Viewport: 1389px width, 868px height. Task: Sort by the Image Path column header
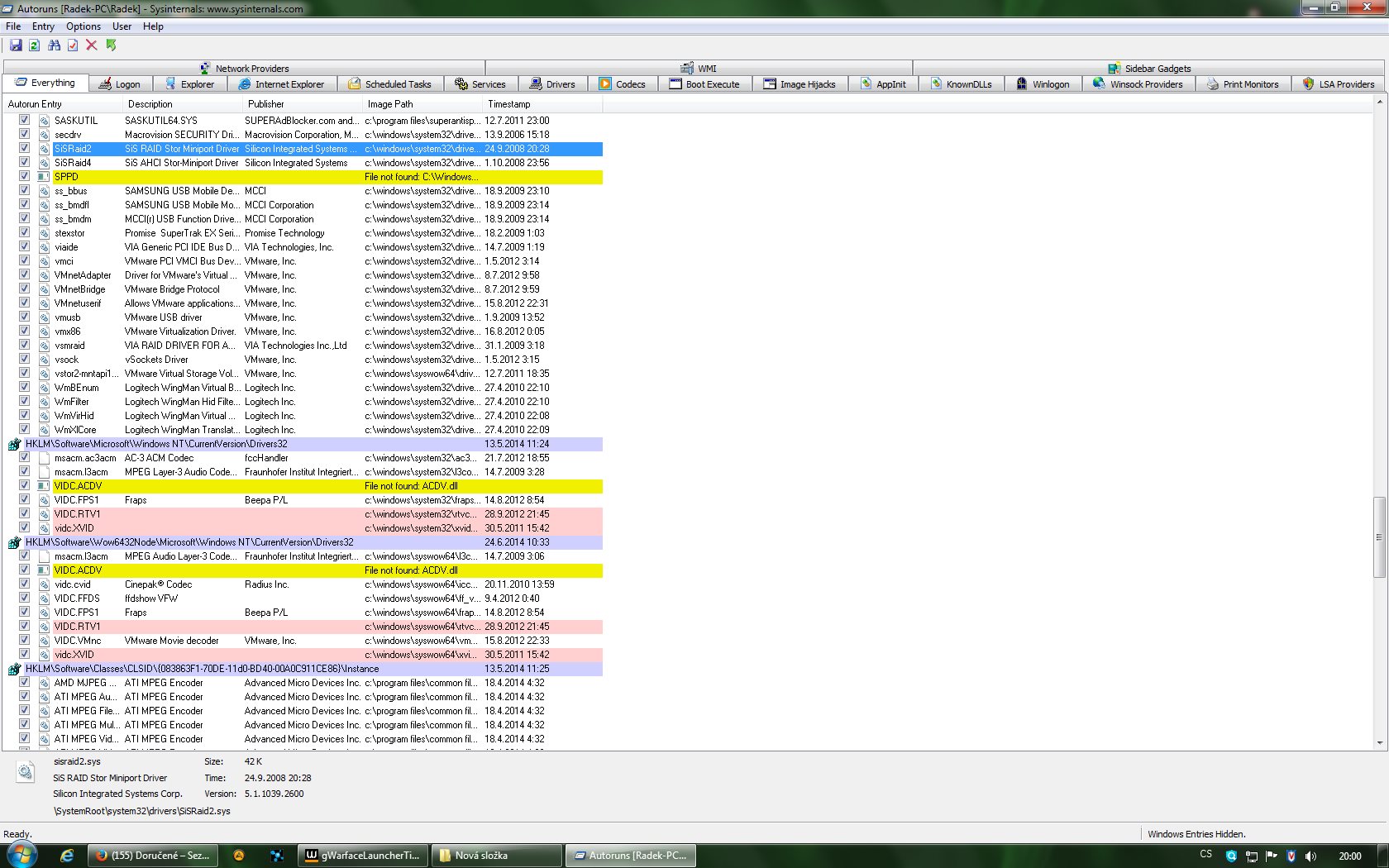422,104
